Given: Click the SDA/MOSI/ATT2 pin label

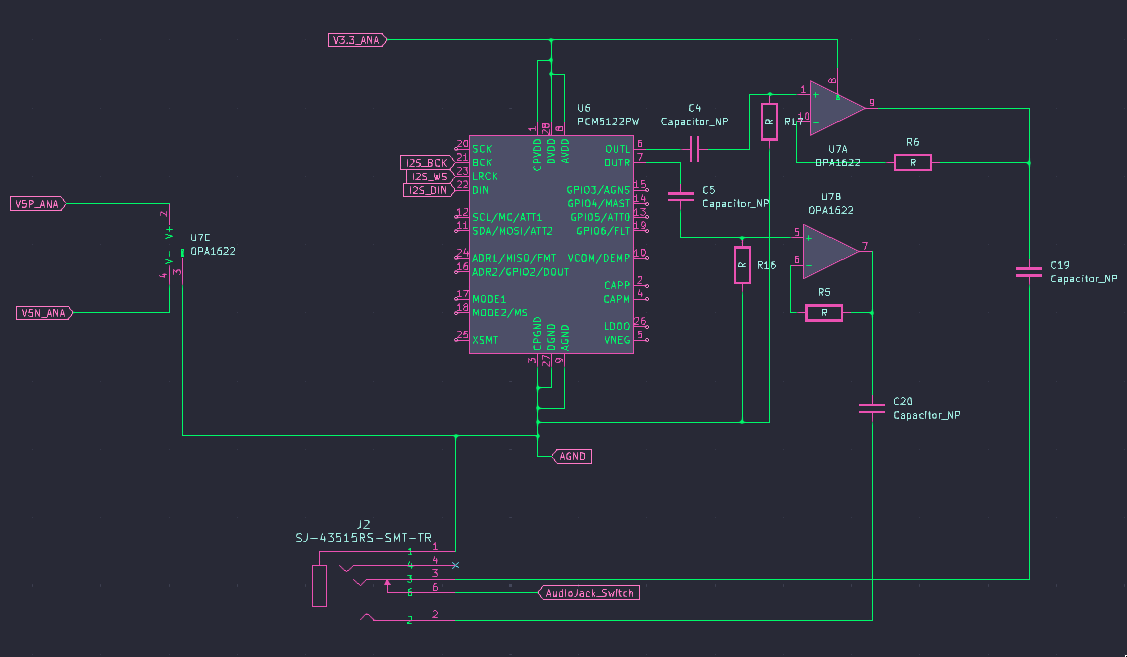Looking at the screenshot, I should [512, 231].
